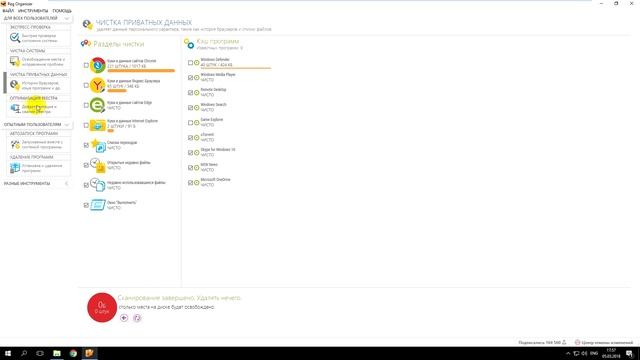This screenshot has height=360, width=640.
Task: Click the Кэш программ section header
Action: 218,41
